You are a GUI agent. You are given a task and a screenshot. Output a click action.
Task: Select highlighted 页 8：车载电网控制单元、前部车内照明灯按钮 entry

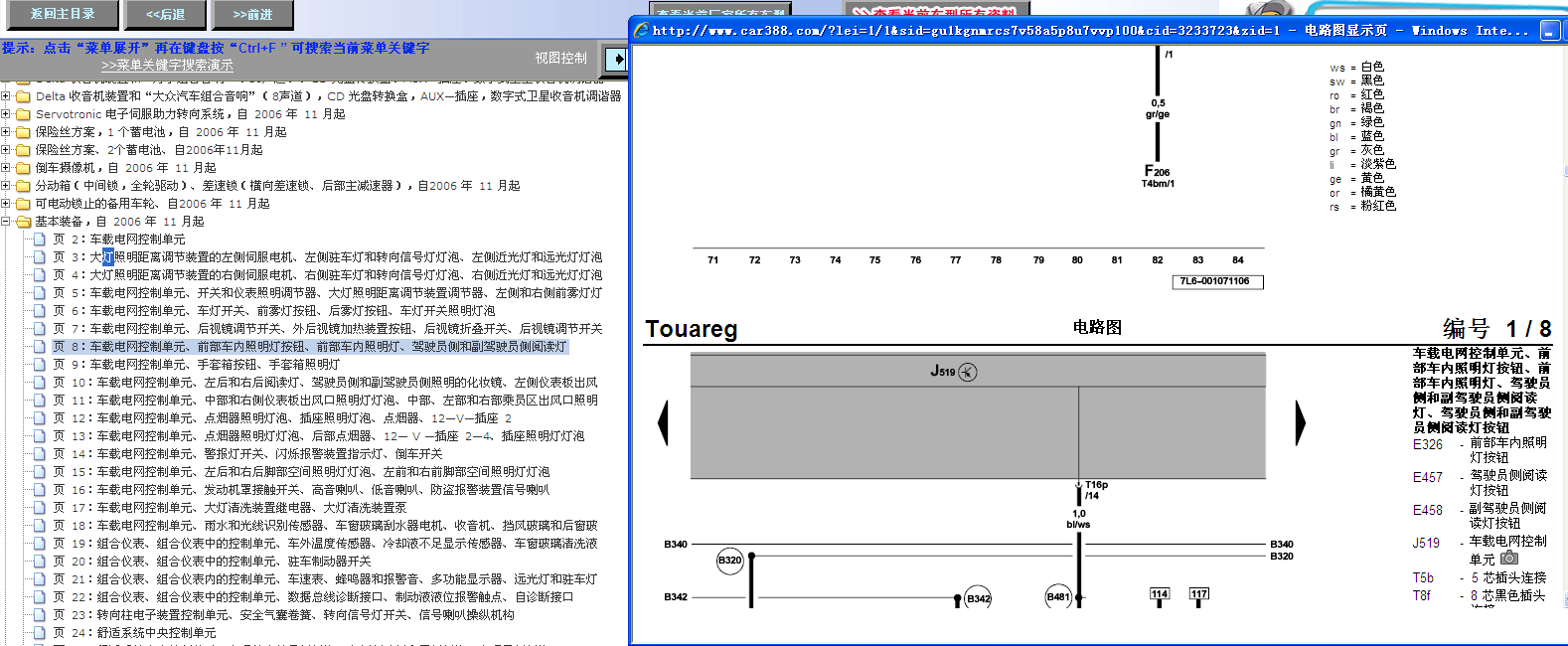pos(310,347)
